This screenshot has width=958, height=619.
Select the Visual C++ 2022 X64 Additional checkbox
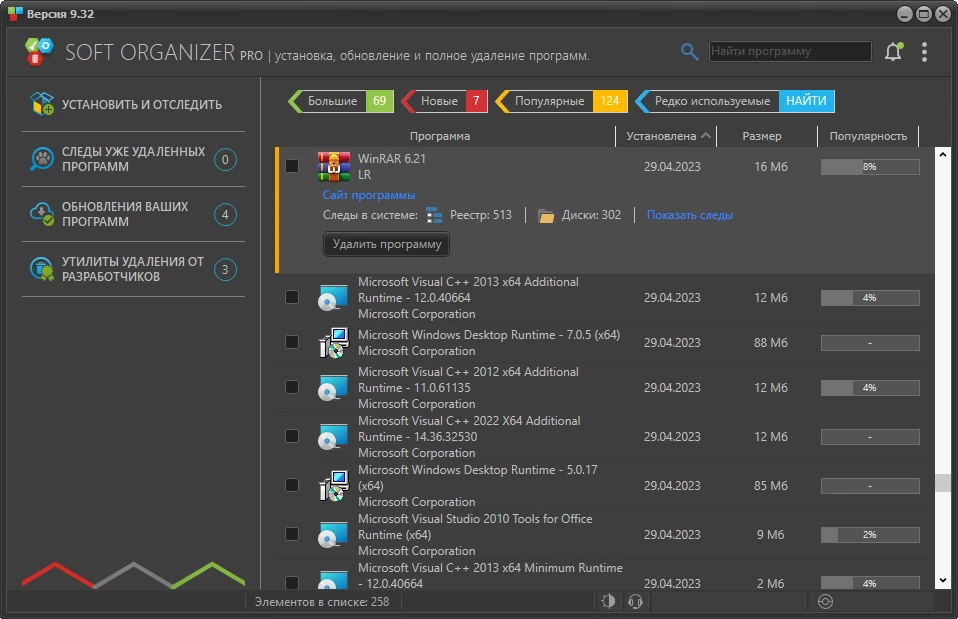click(292, 436)
